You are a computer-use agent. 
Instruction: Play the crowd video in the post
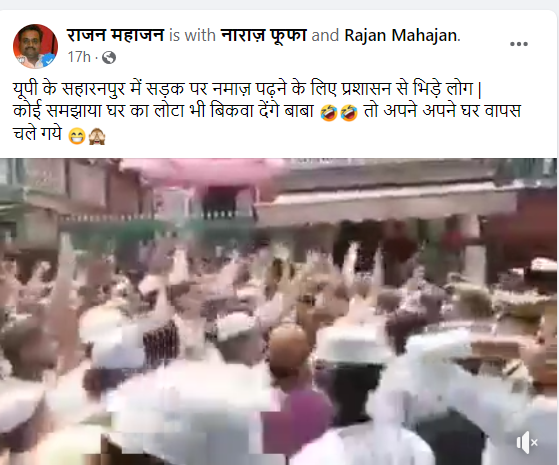(278, 311)
